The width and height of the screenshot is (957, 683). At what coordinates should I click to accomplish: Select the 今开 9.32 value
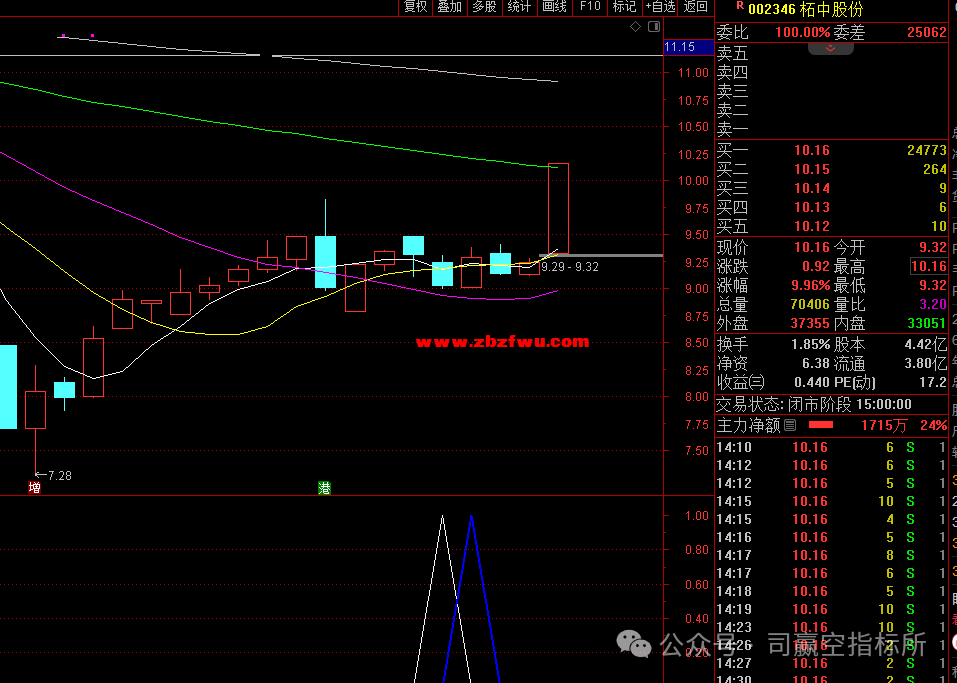(x=933, y=247)
